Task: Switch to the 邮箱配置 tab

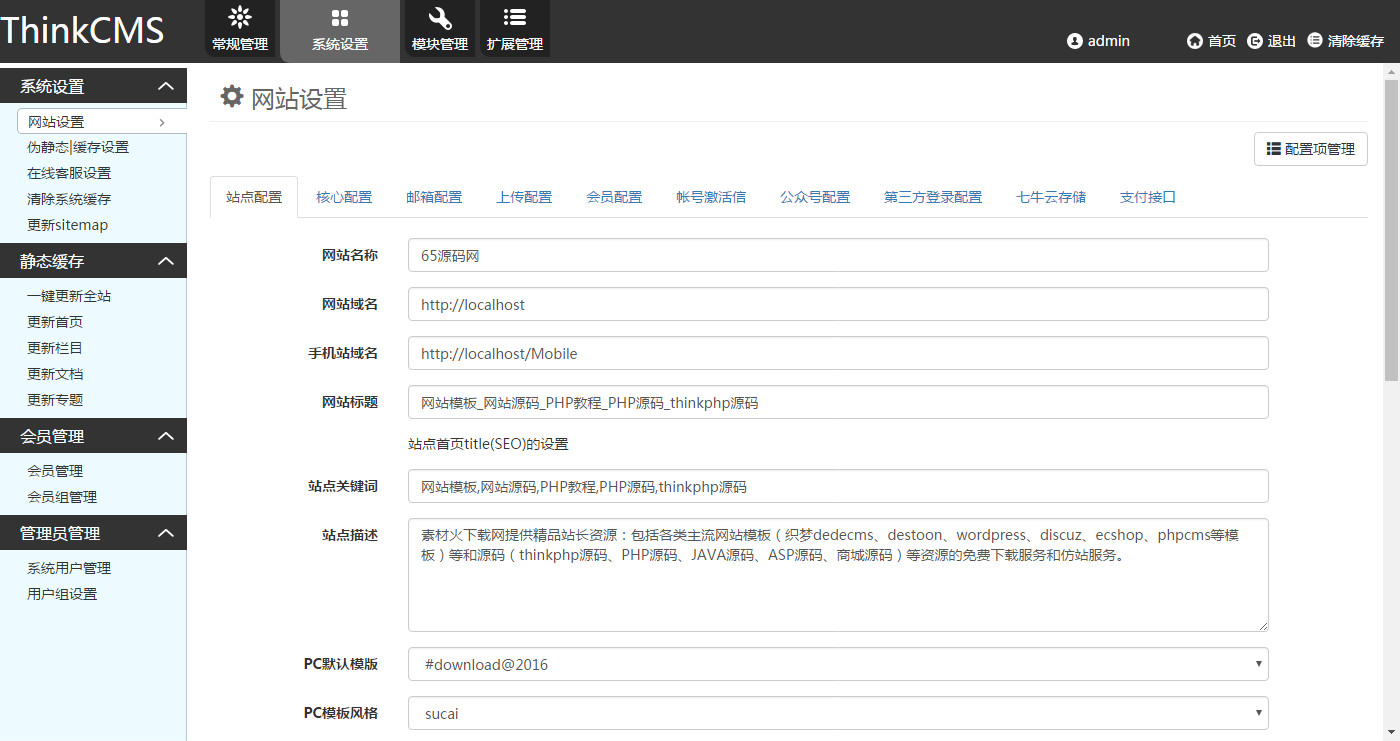Action: (434, 197)
